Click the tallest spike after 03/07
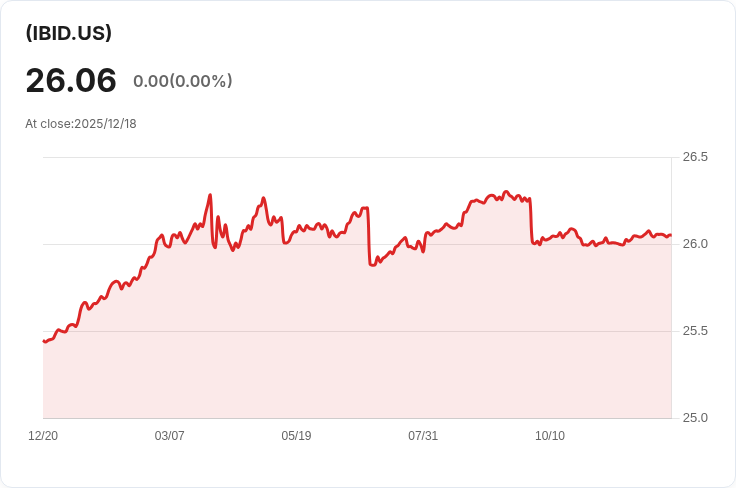 210,195
